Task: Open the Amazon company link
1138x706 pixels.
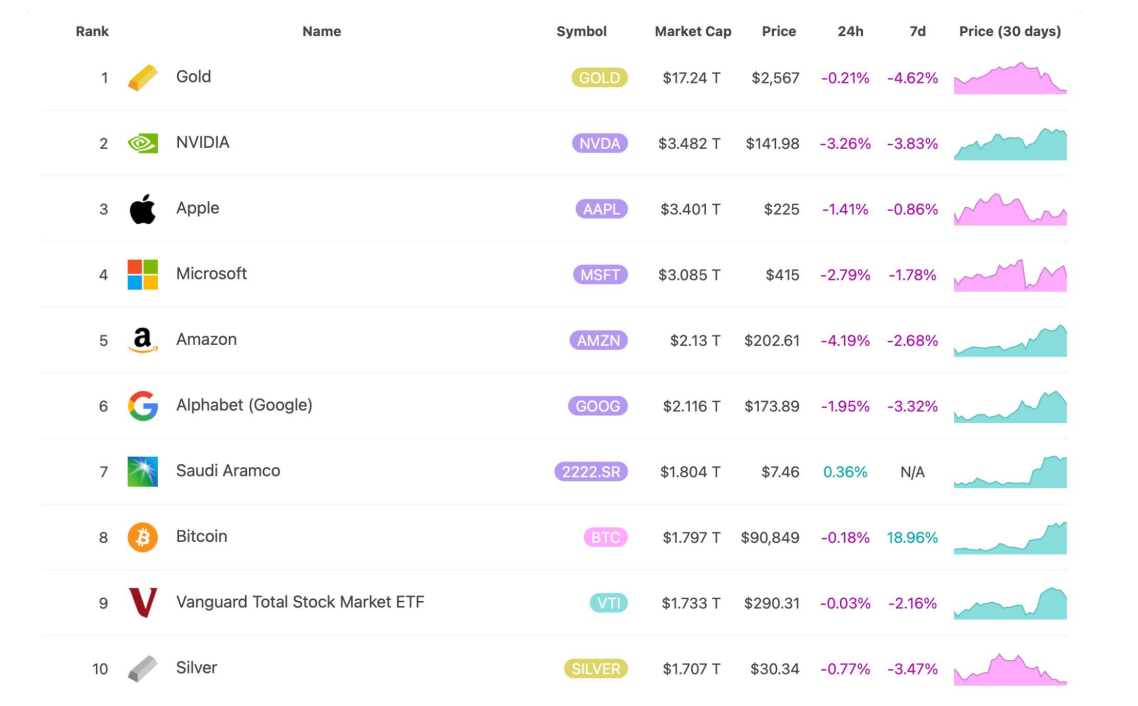Action: pyautogui.click(x=206, y=340)
